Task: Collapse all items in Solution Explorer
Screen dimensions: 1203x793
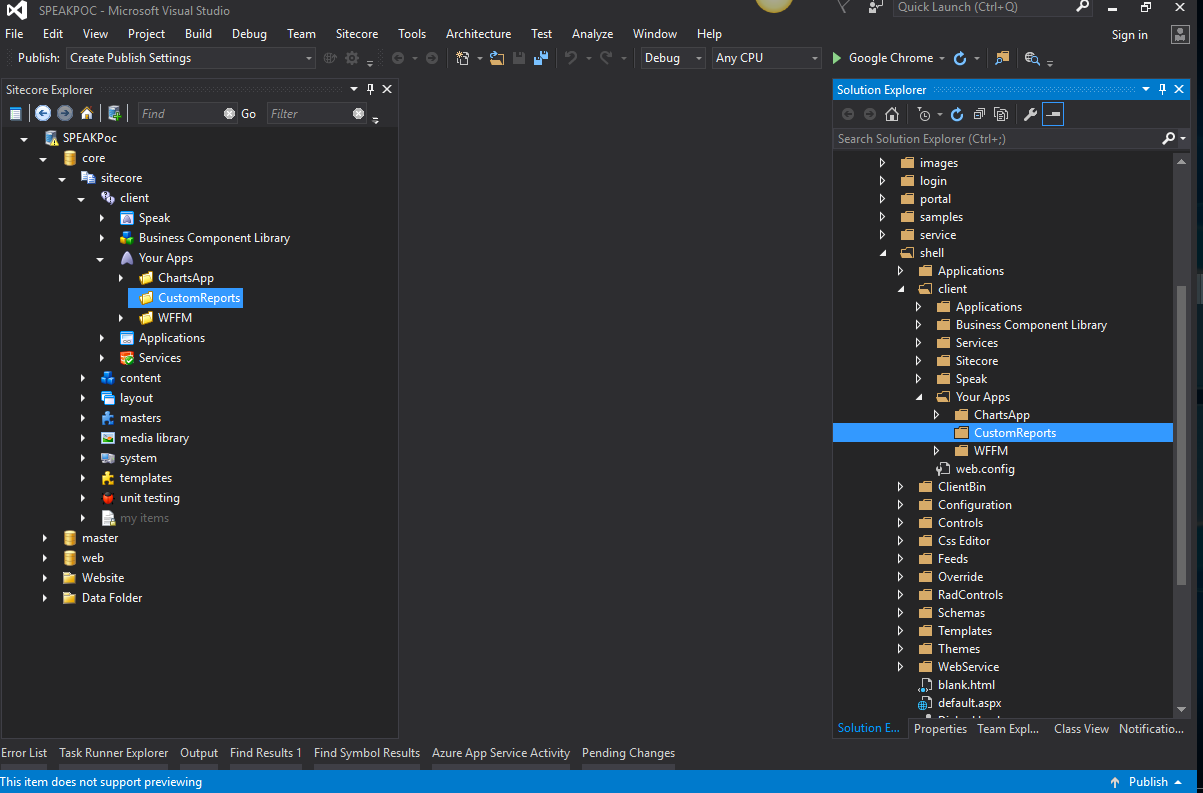Action: 980,113
